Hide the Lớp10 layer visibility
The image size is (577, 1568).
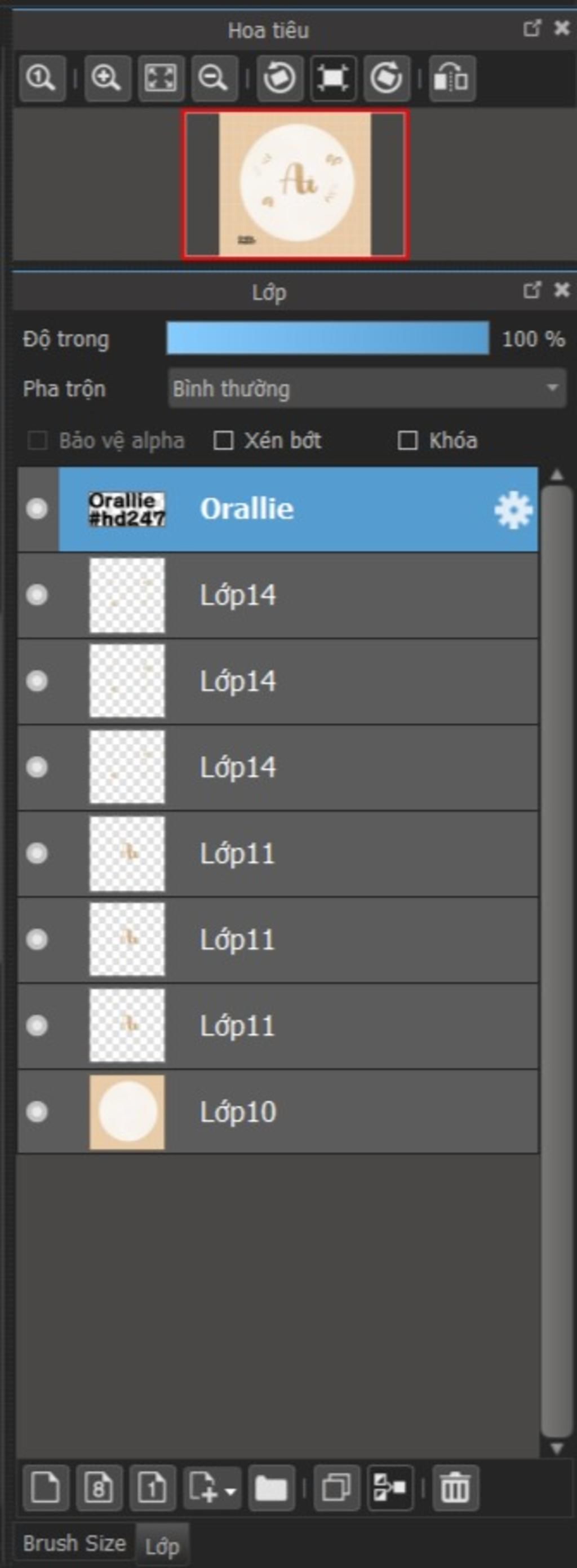pos(37,1111)
